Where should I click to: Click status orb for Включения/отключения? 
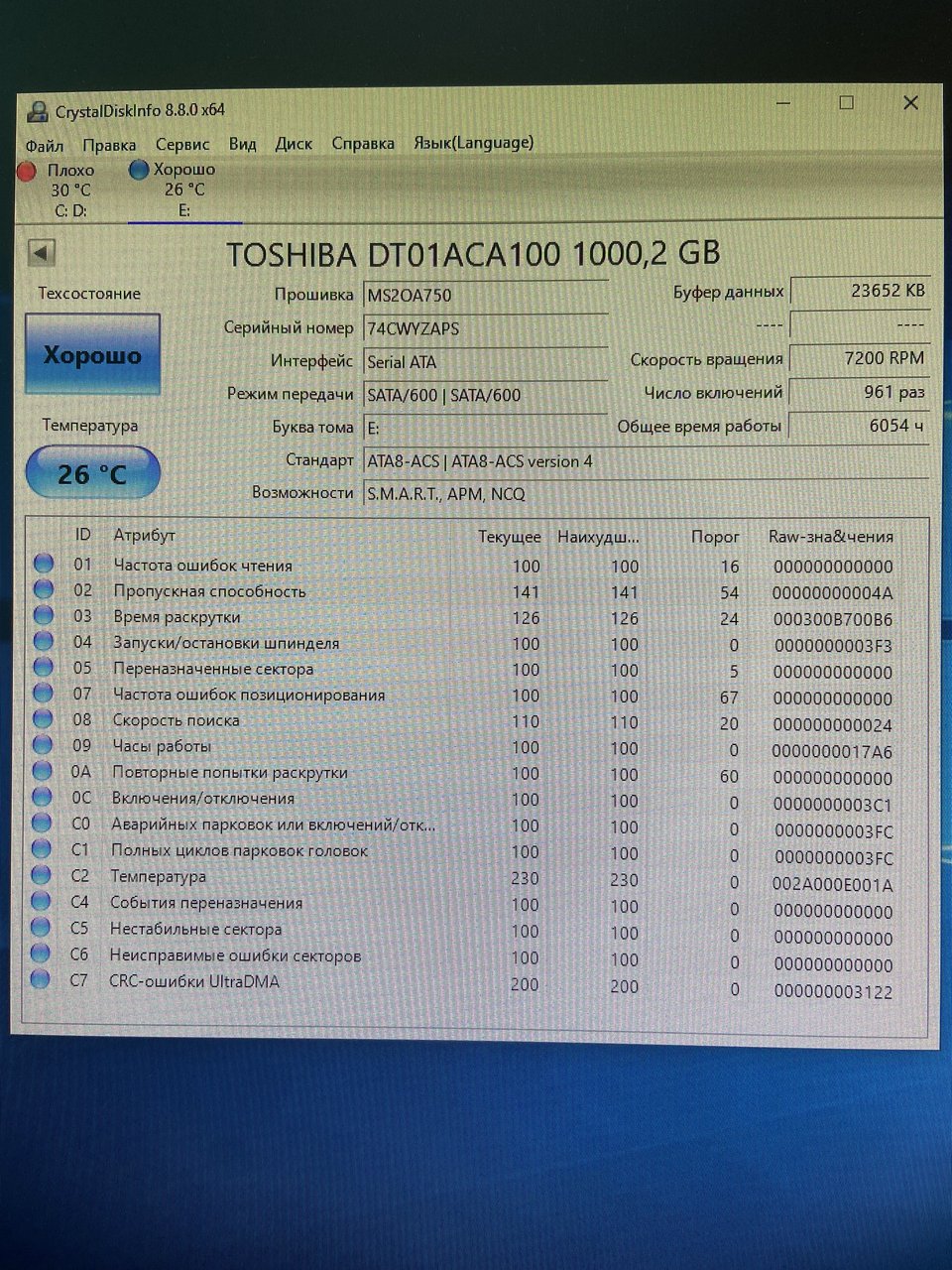point(42,797)
